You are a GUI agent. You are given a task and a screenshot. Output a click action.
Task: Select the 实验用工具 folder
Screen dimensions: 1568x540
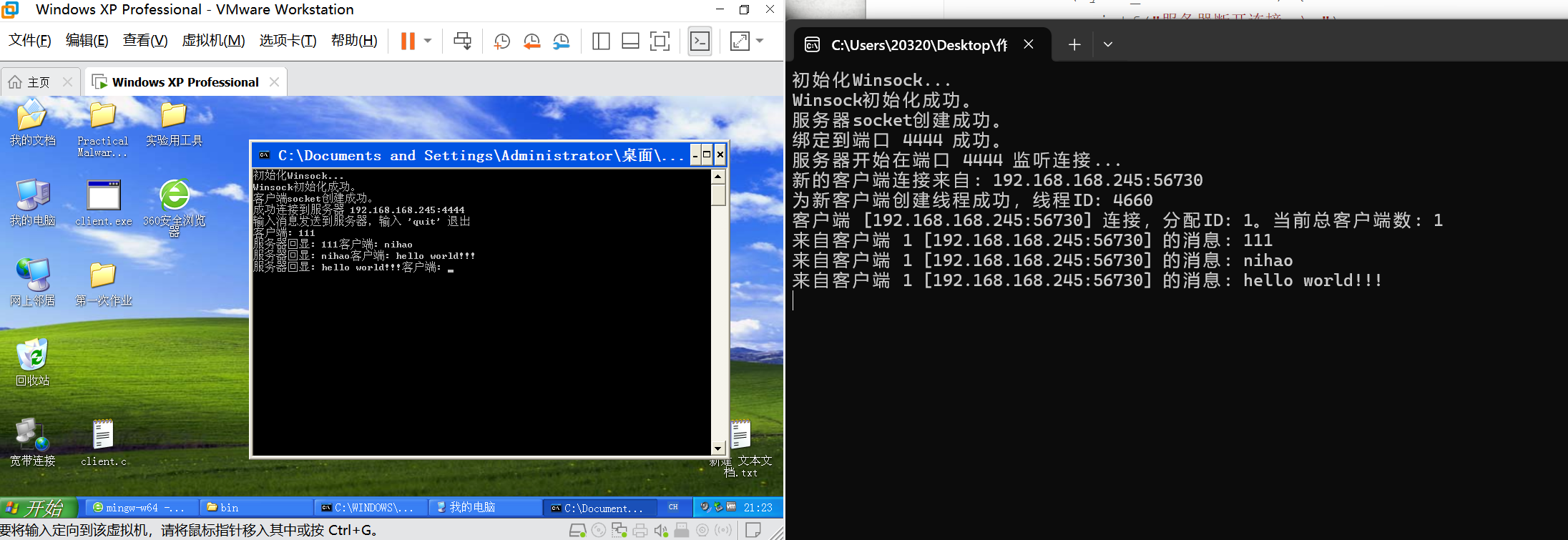(x=174, y=124)
